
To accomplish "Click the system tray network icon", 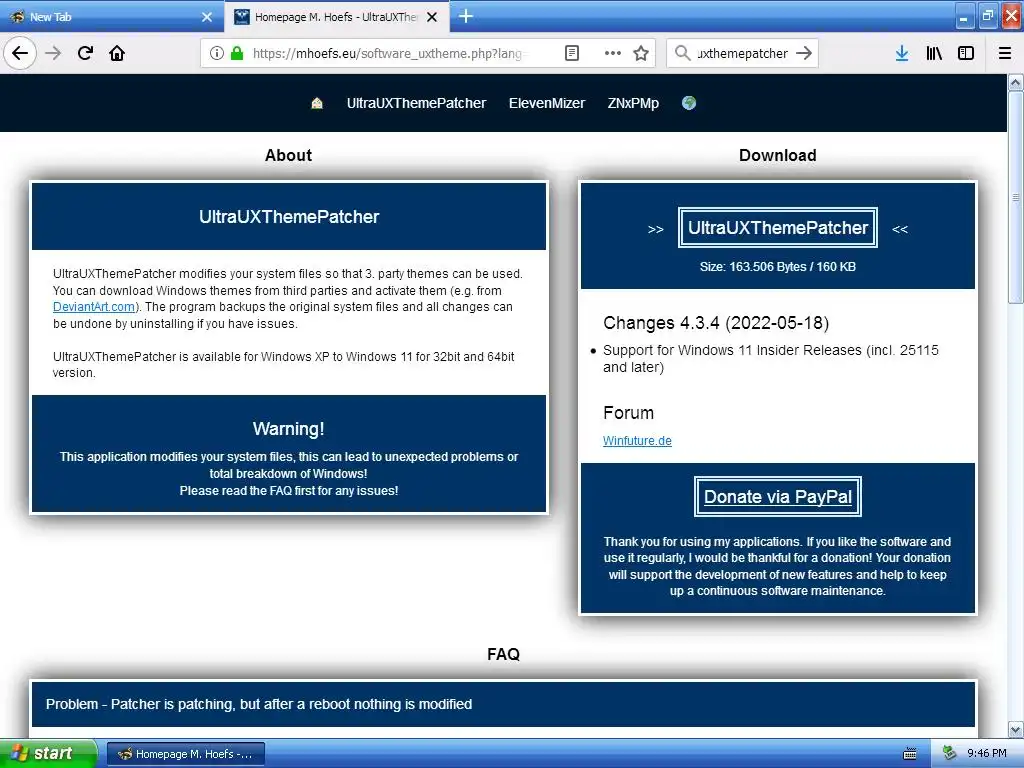I will [x=949, y=754].
